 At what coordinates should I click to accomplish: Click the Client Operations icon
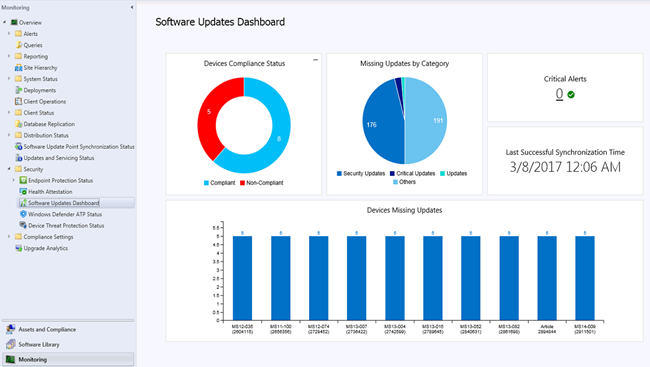(18, 101)
